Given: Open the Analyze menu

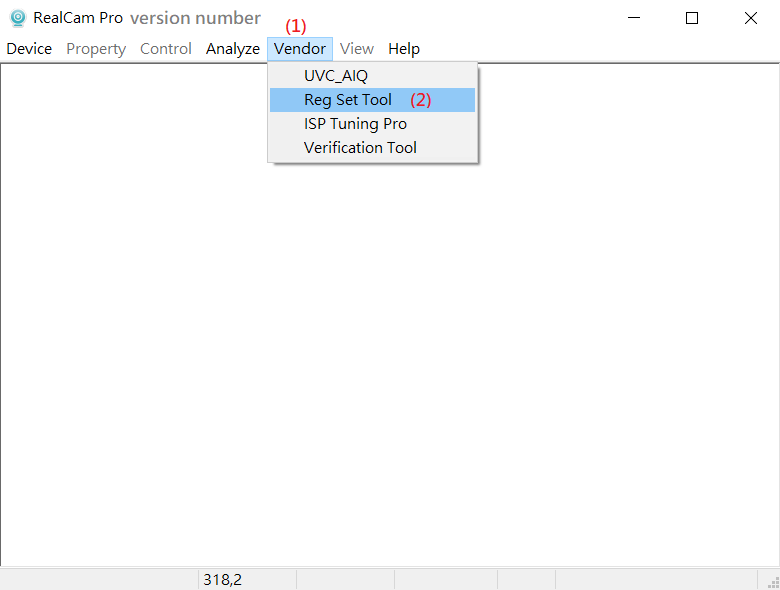Looking at the screenshot, I should click(x=233, y=49).
